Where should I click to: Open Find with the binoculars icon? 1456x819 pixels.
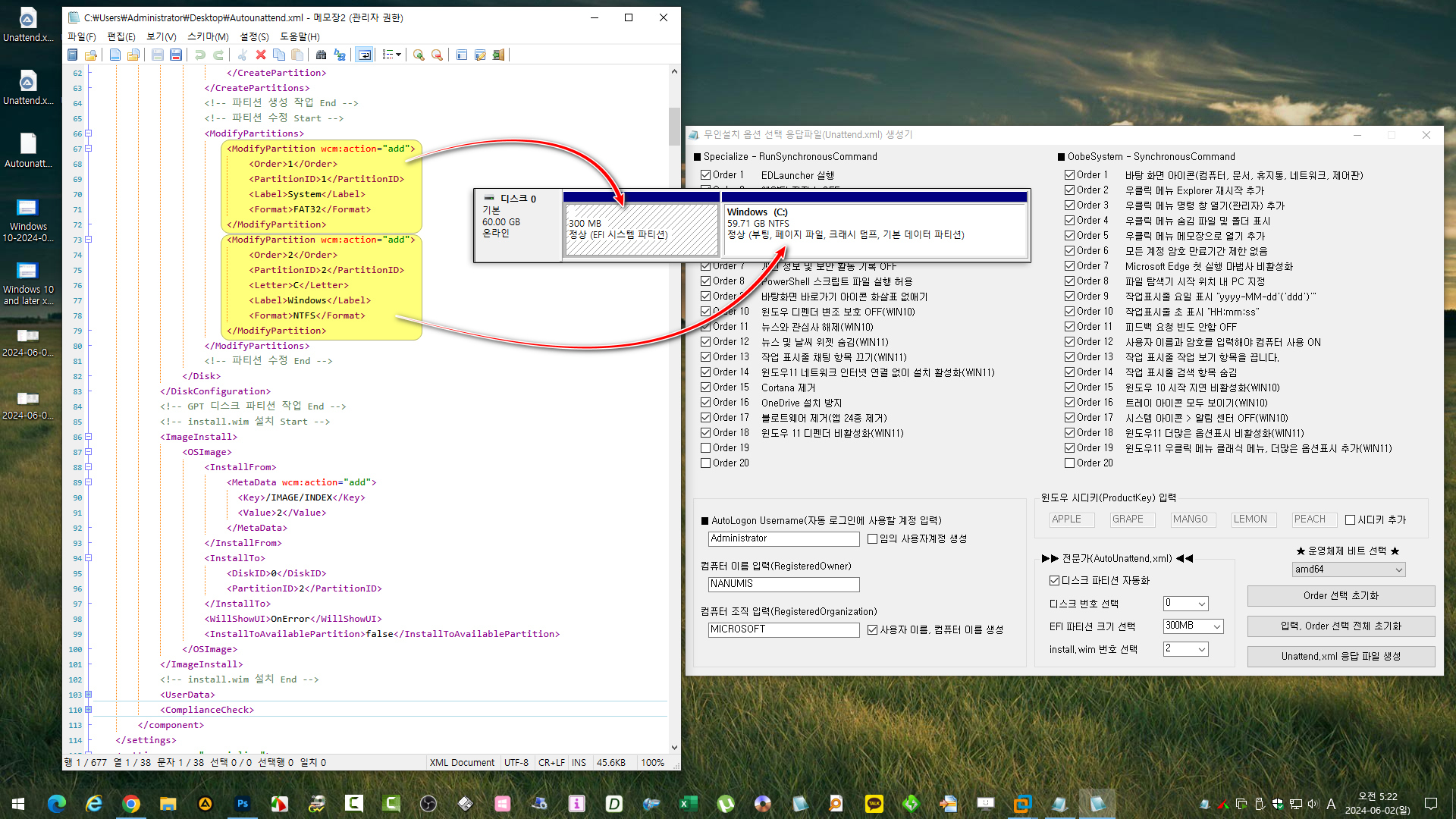[322, 55]
